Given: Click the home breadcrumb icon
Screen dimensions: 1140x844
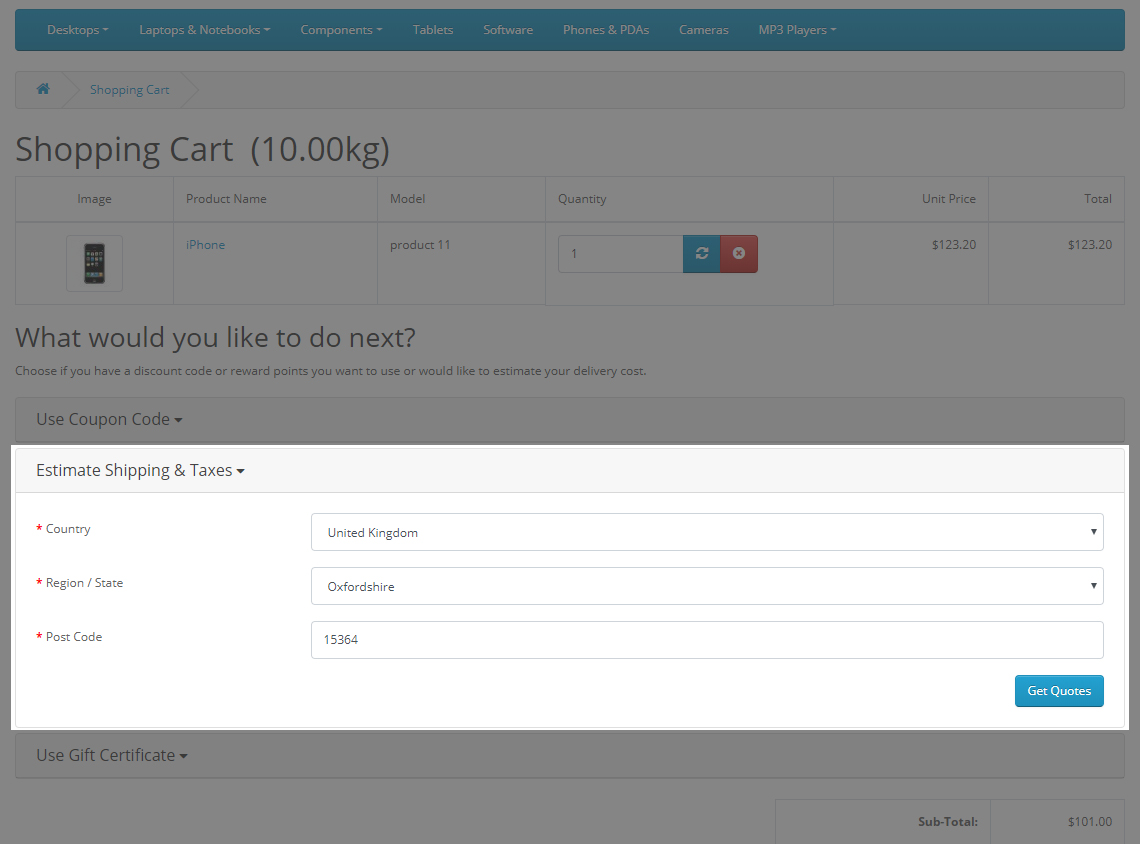Looking at the screenshot, I should coord(42,89).
